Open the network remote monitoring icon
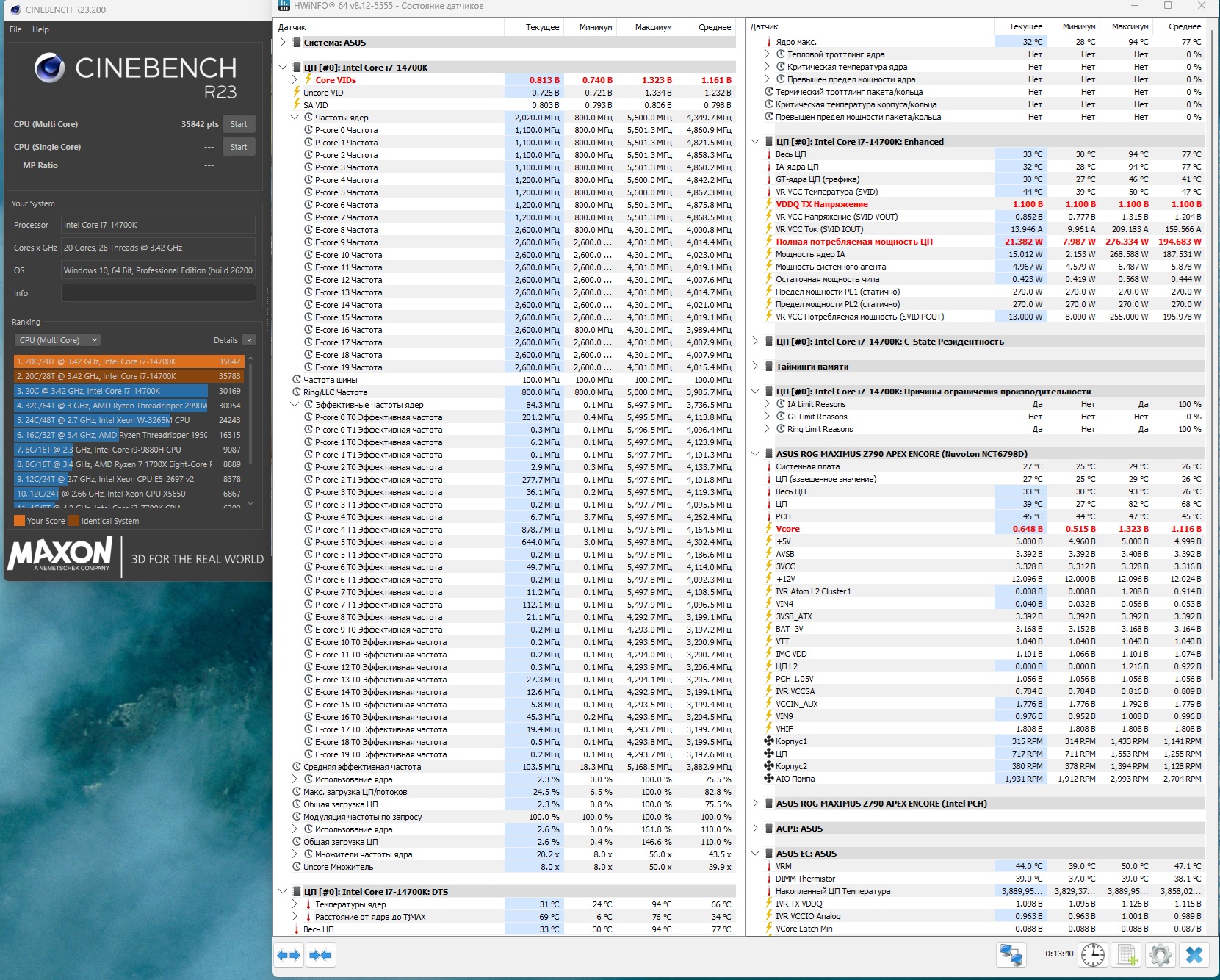The image size is (1220, 980). tap(1011, 955)
